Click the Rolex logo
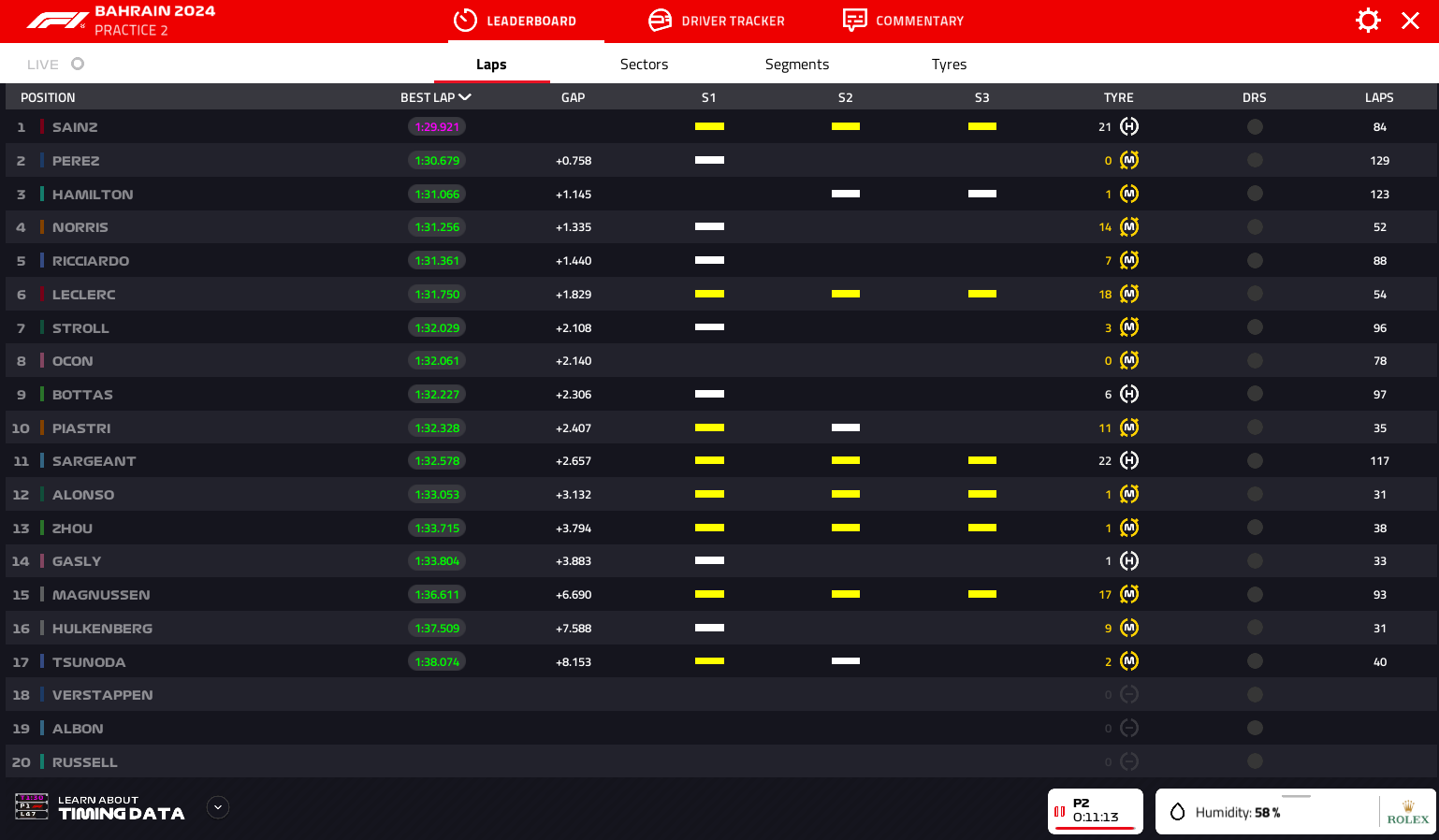1439x840 pixels. click(x=1408, y=812)
